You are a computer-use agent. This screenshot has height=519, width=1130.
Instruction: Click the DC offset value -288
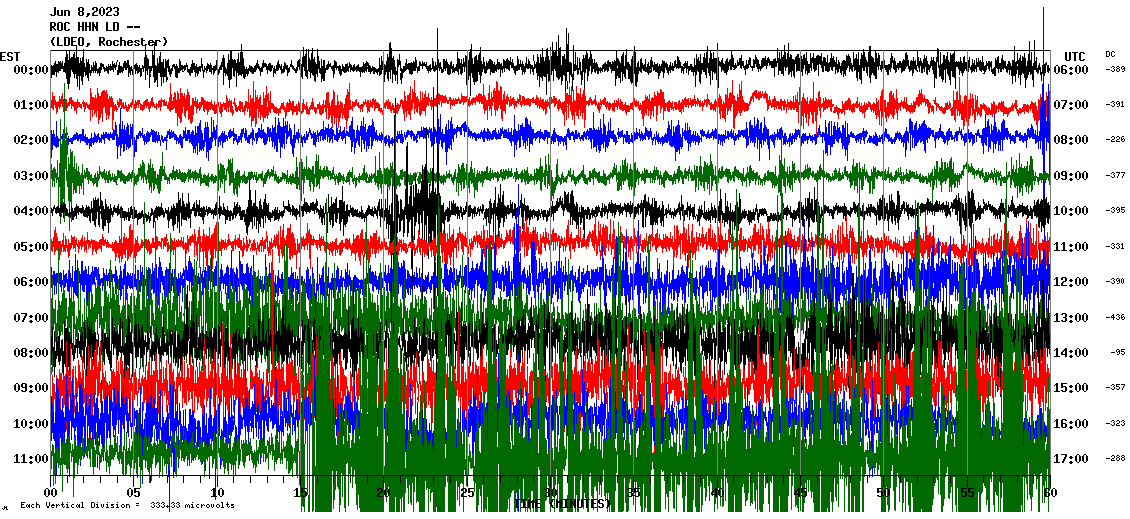tap(1114, 458)
